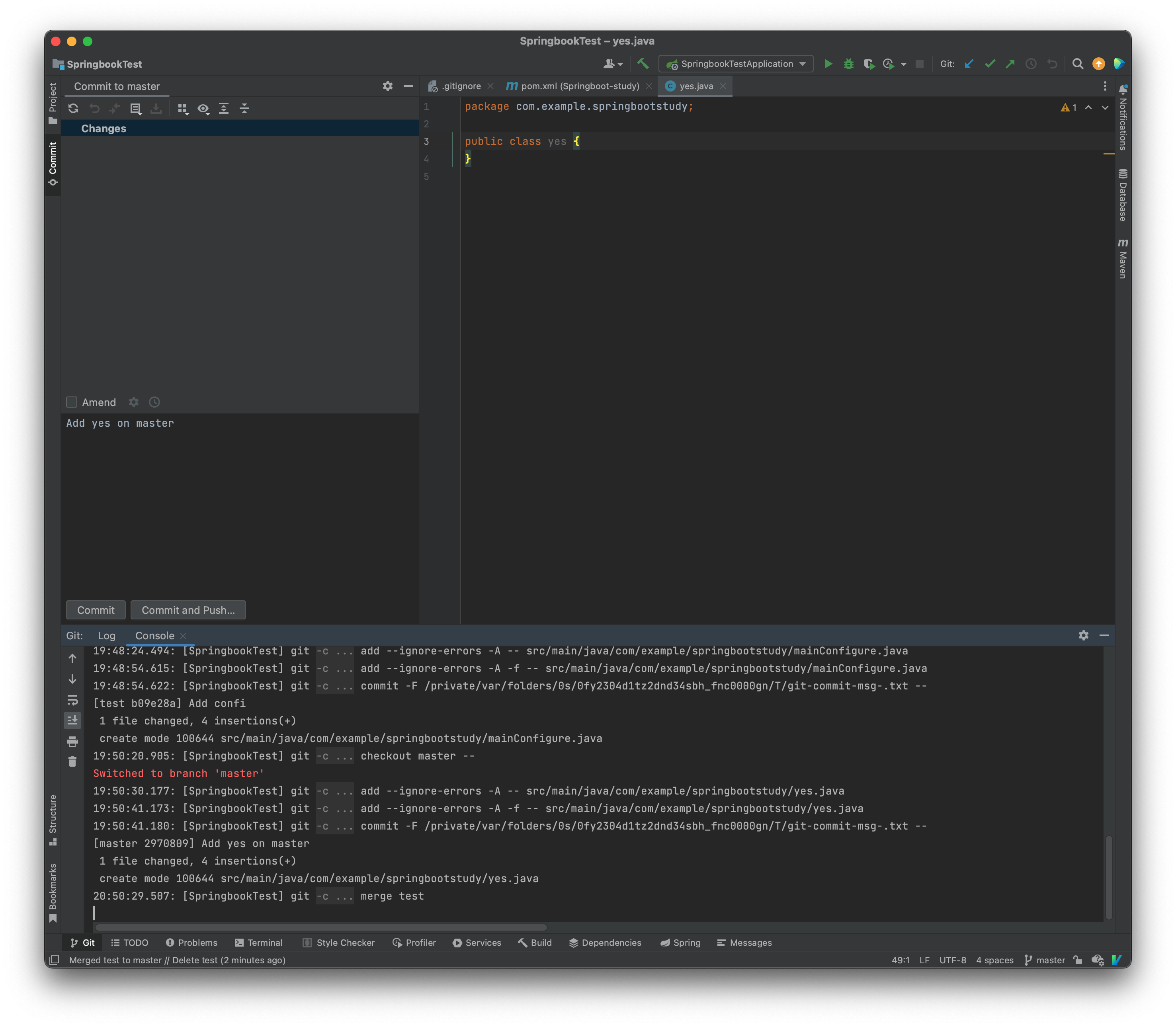Open Spring tool window

coord(680,943)
